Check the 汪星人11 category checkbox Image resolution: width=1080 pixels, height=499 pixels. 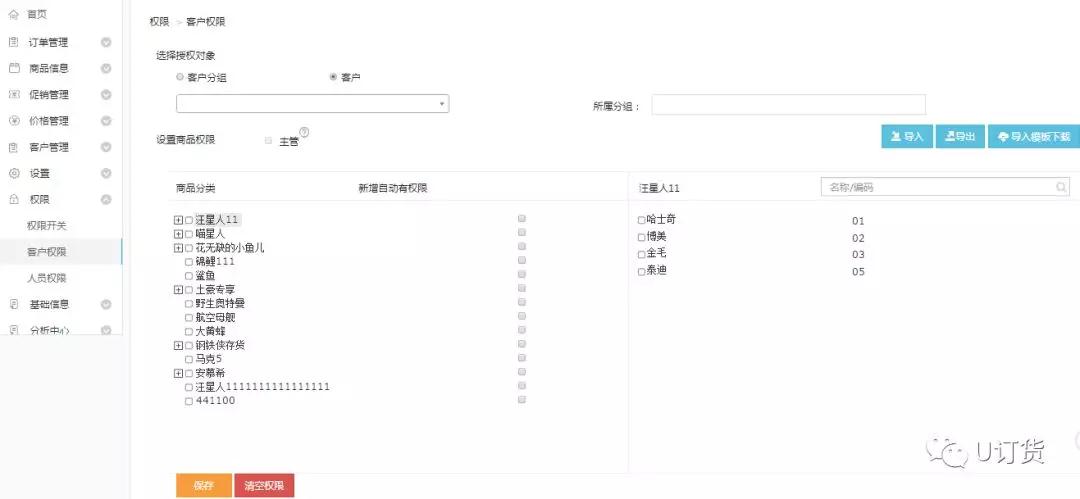[x=189, y=220]
